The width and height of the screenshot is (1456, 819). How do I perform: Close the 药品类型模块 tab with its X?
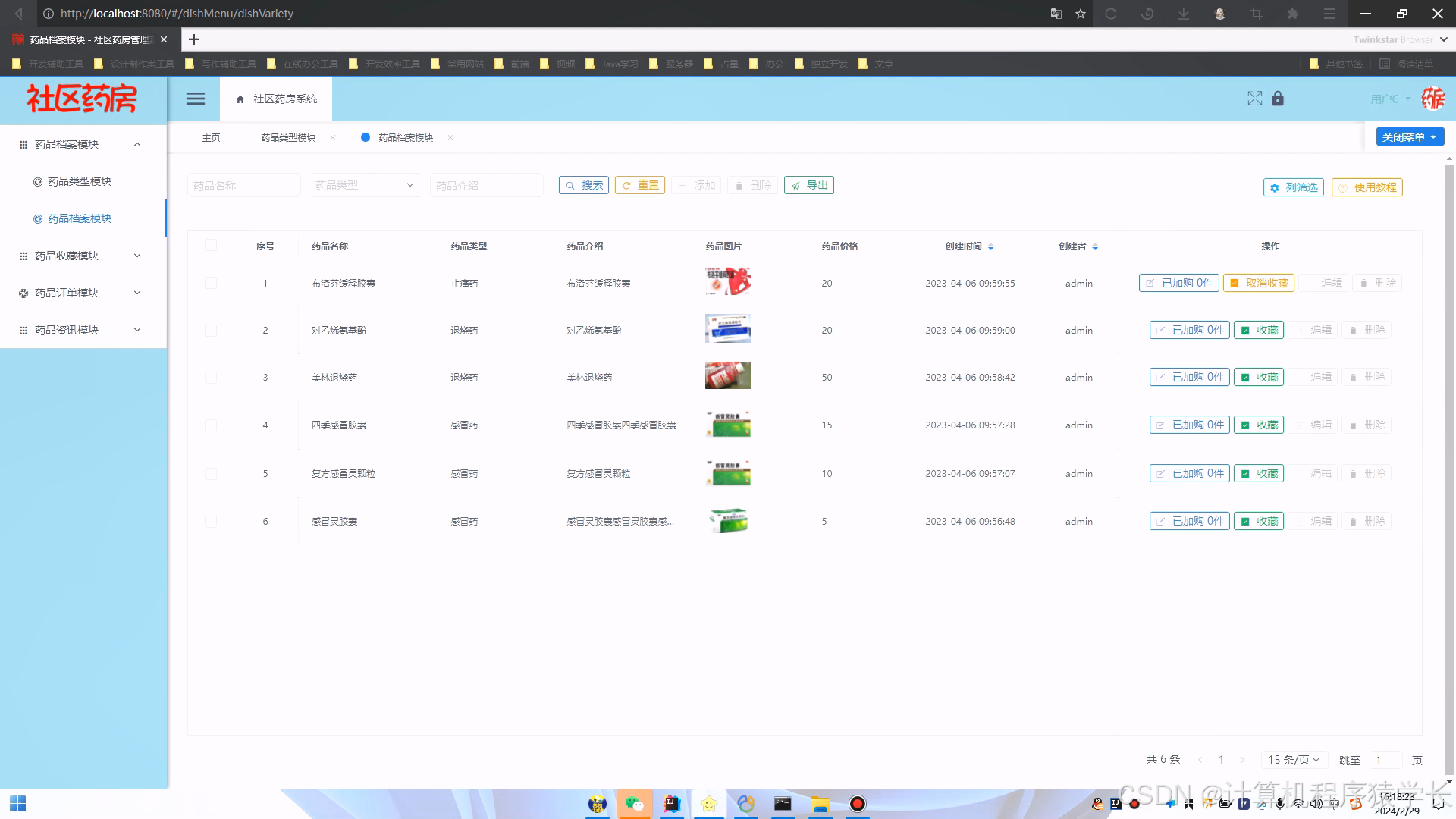click(x=333, y=137)
